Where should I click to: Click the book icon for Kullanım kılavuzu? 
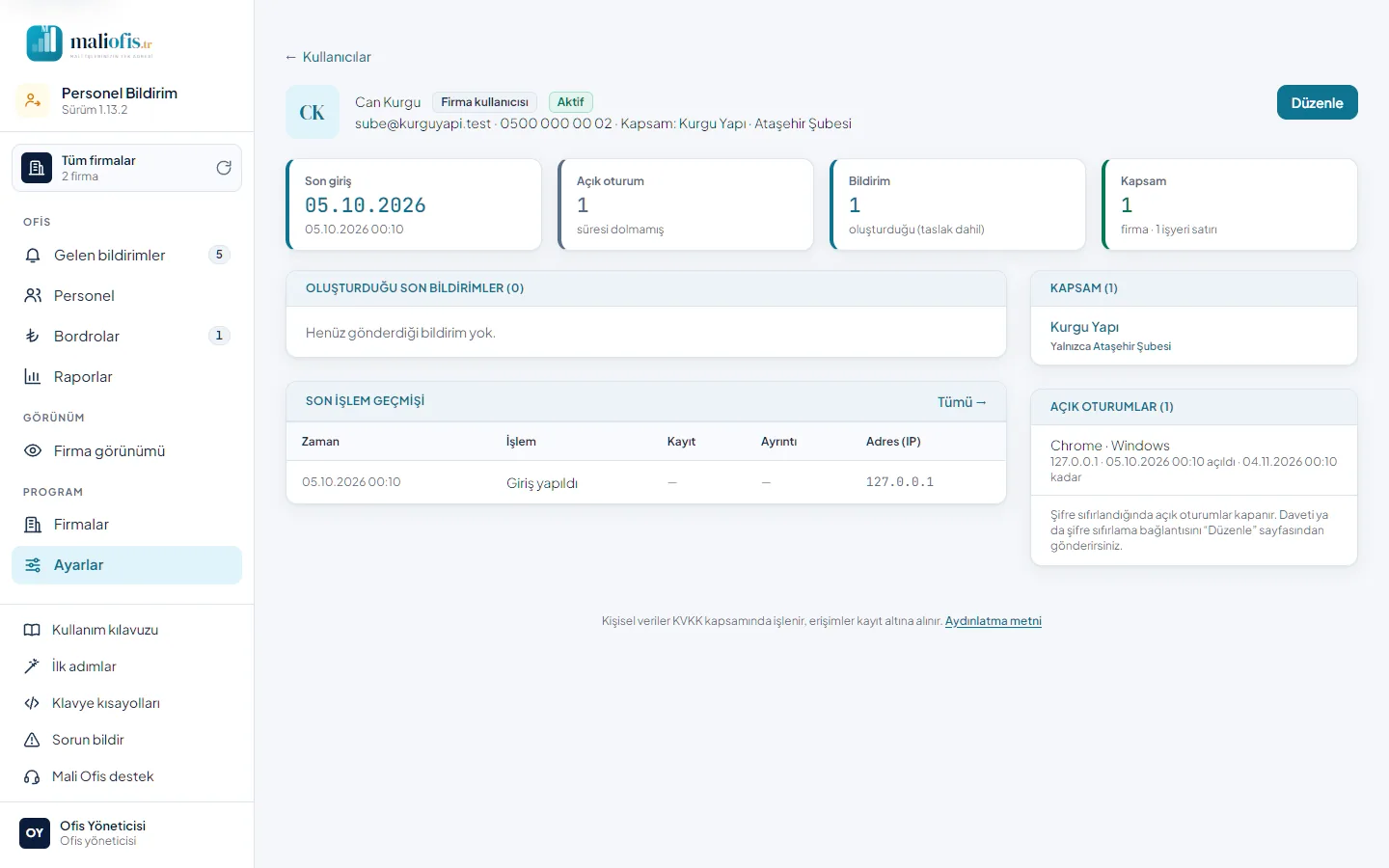click(x=32, y=630)
